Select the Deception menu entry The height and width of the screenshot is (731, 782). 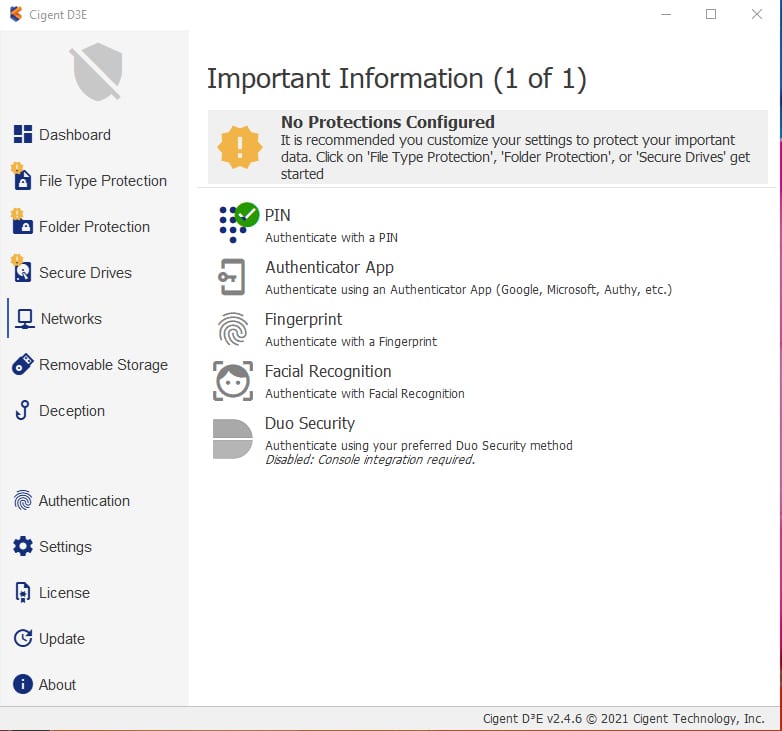pos(72,411)
